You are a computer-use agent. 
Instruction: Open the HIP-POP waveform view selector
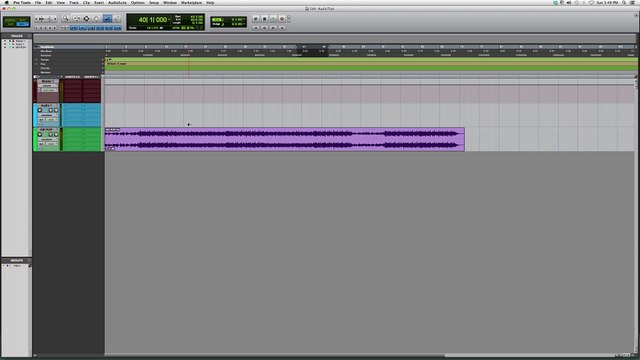48,139
